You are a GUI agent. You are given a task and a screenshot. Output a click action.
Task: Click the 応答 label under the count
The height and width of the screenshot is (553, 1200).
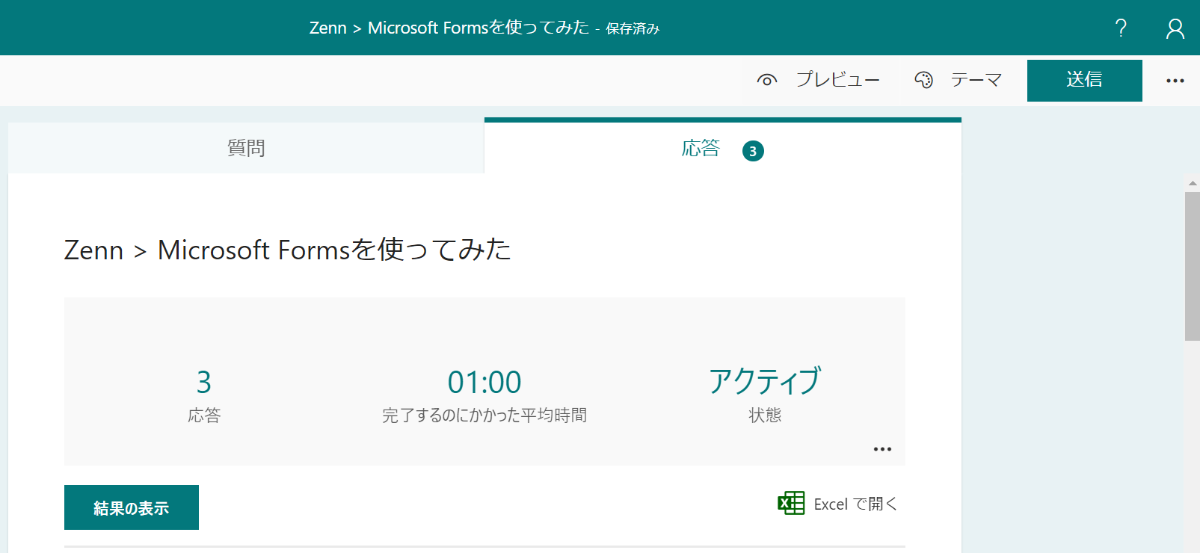click(x=204, y=414)
